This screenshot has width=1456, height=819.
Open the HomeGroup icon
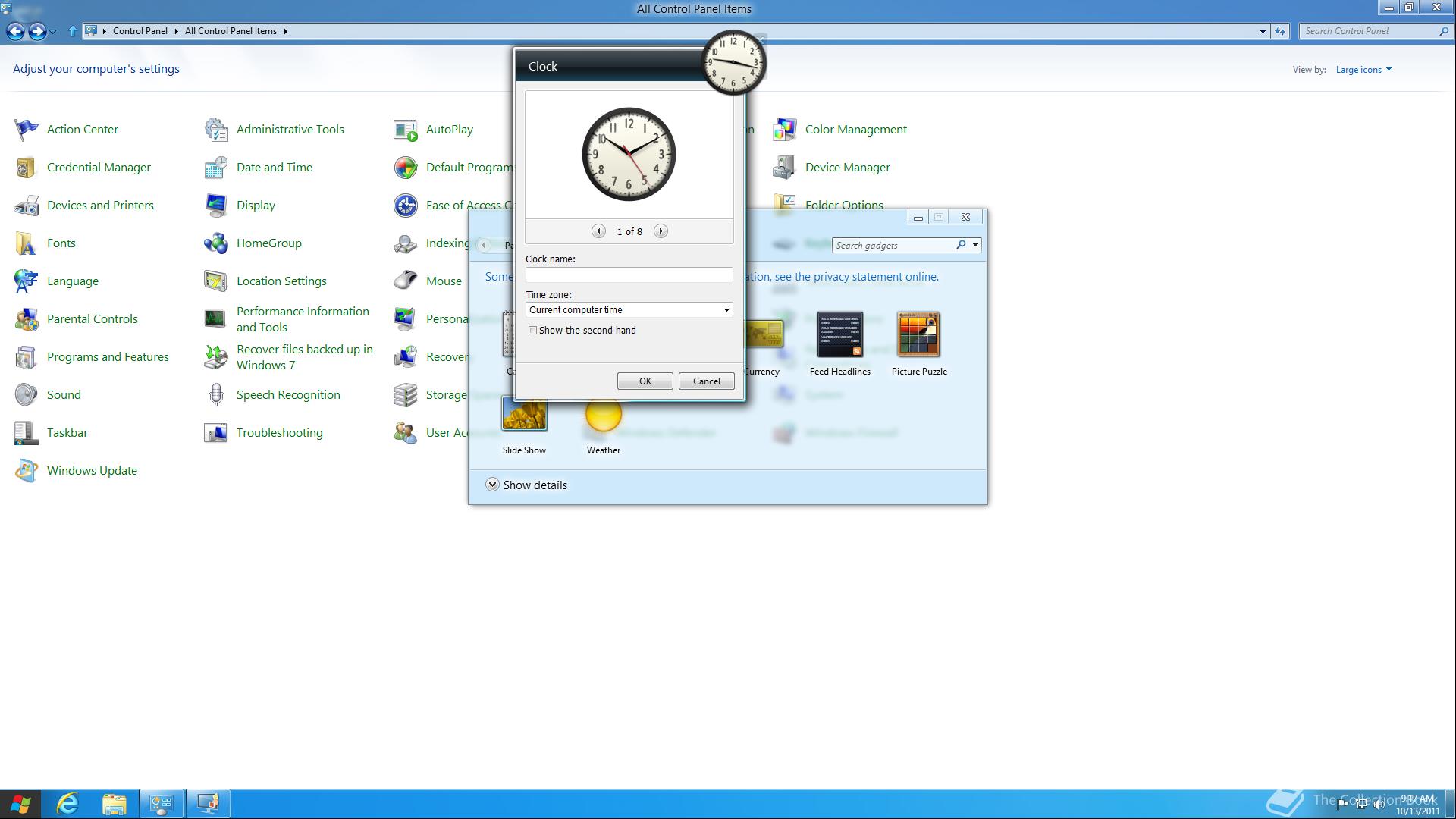216,243
